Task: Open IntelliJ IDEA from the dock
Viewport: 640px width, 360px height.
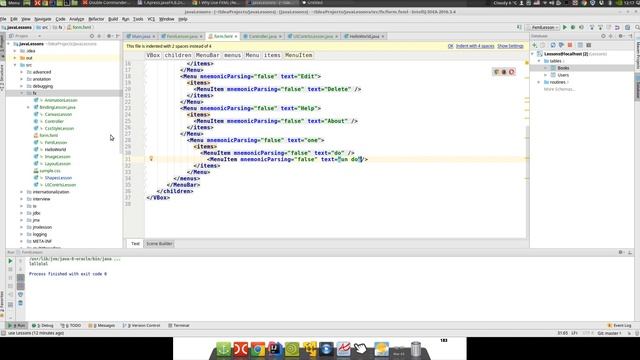Action: (x=275, y=349)
